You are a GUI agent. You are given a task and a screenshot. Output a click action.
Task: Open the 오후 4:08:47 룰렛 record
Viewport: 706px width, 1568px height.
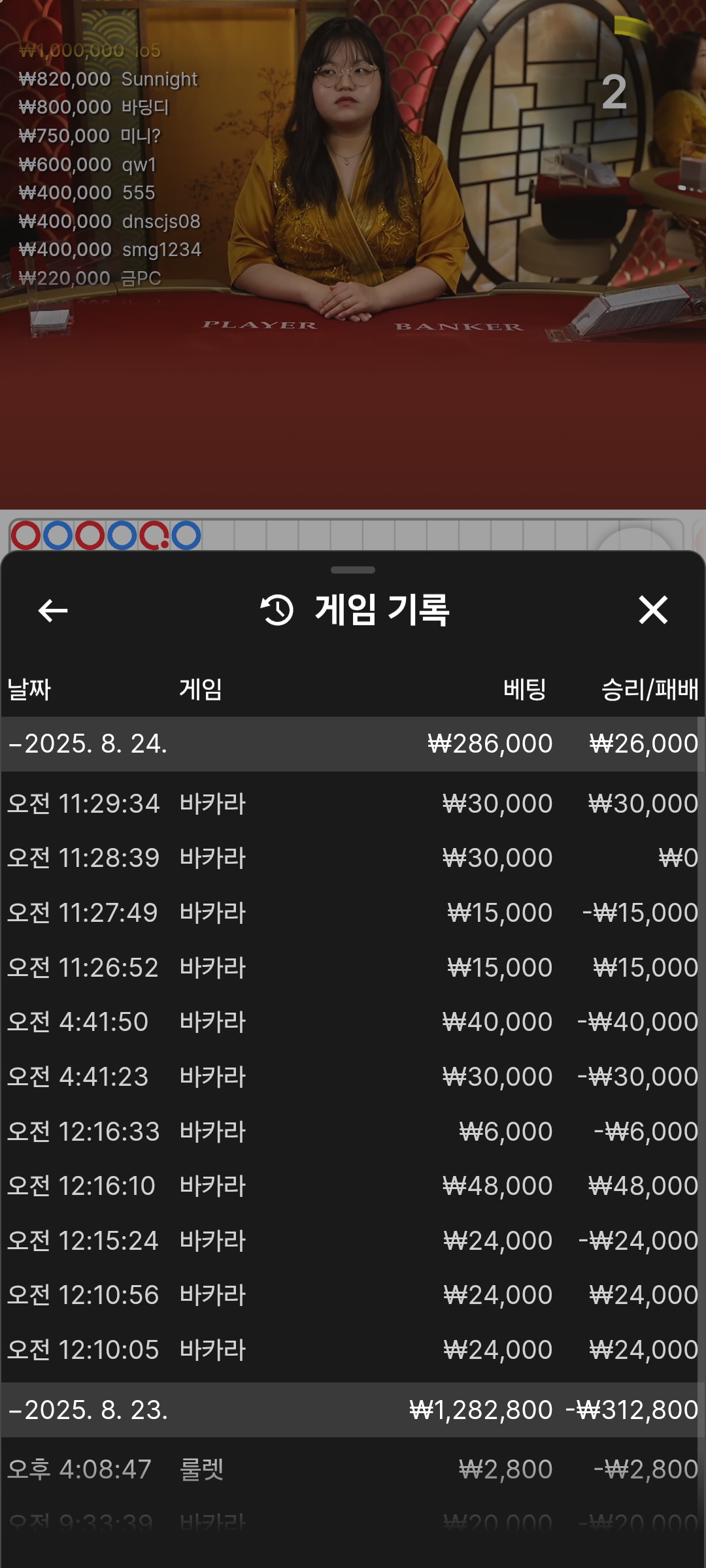[353, 1469]
